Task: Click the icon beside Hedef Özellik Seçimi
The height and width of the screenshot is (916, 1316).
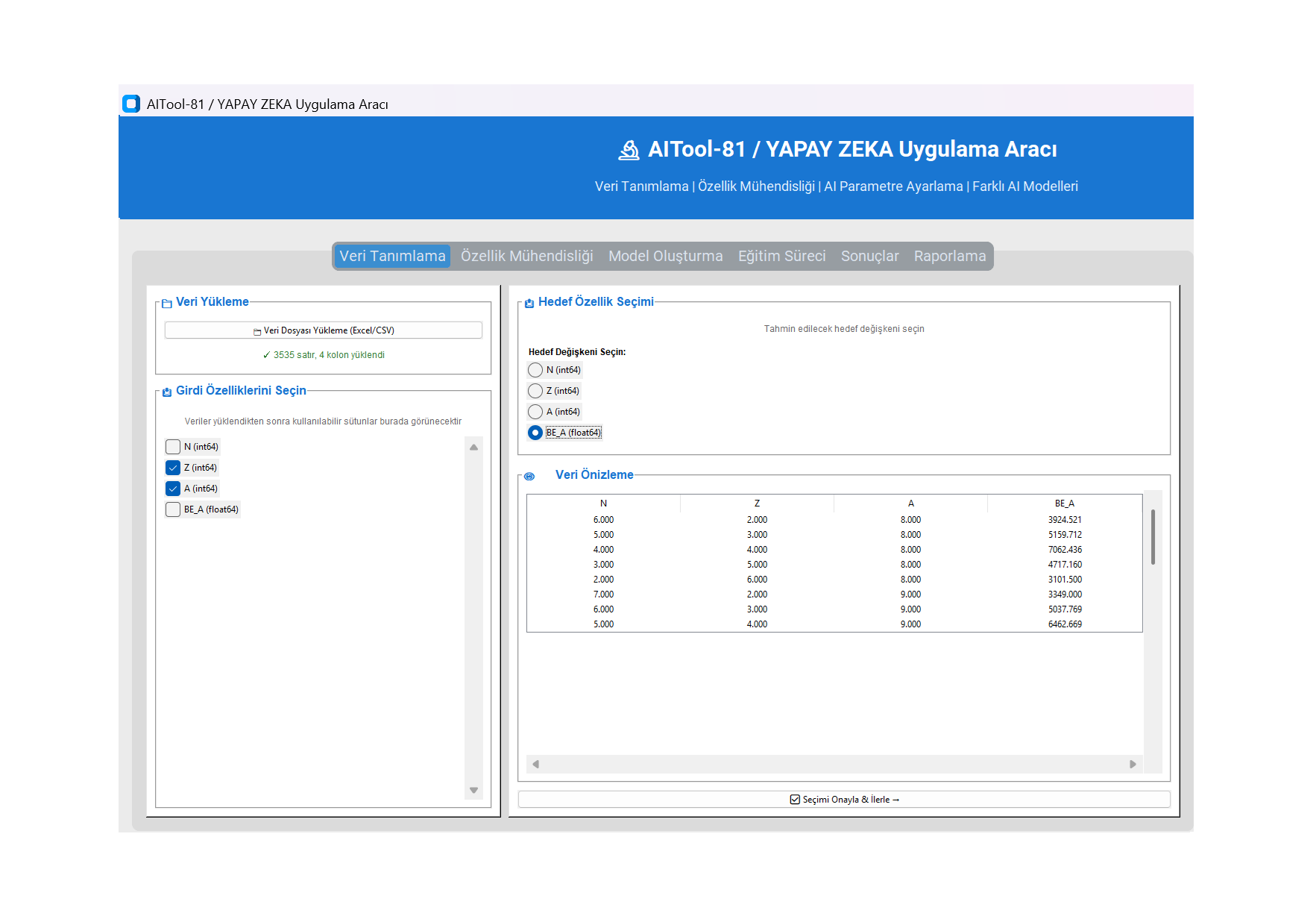Action: tap(529, 304)
